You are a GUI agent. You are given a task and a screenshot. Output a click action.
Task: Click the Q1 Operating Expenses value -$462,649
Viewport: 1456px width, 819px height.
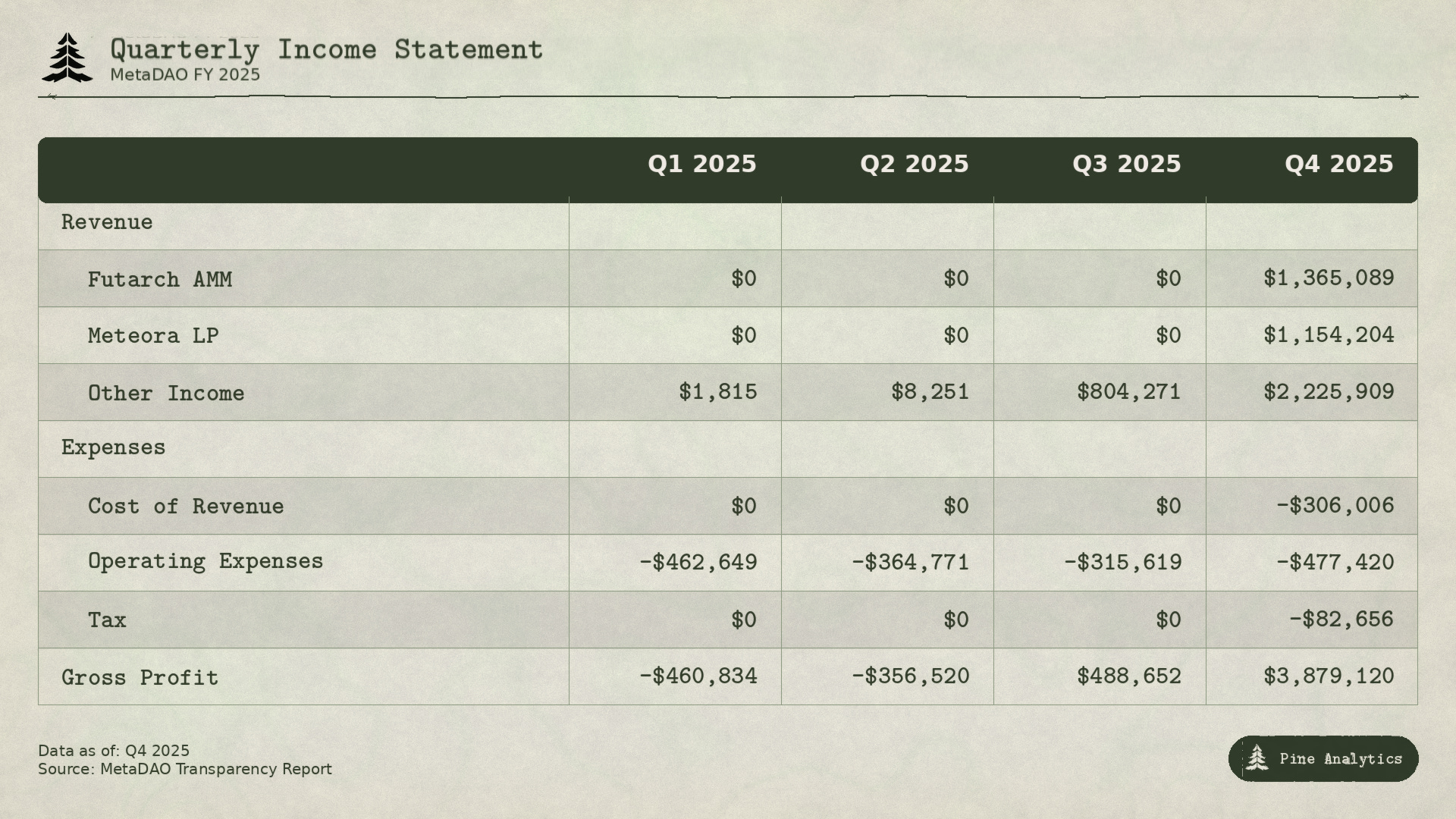click(698, 563)
